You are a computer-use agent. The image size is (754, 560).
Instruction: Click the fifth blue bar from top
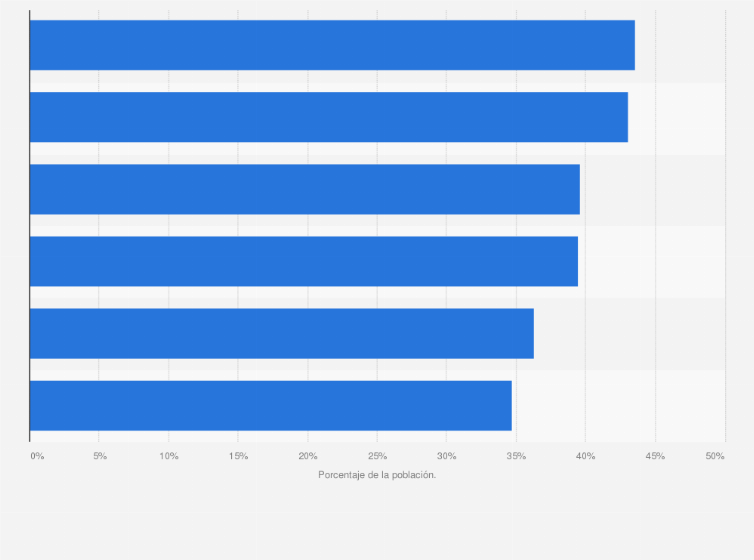(x=281, y=333)
